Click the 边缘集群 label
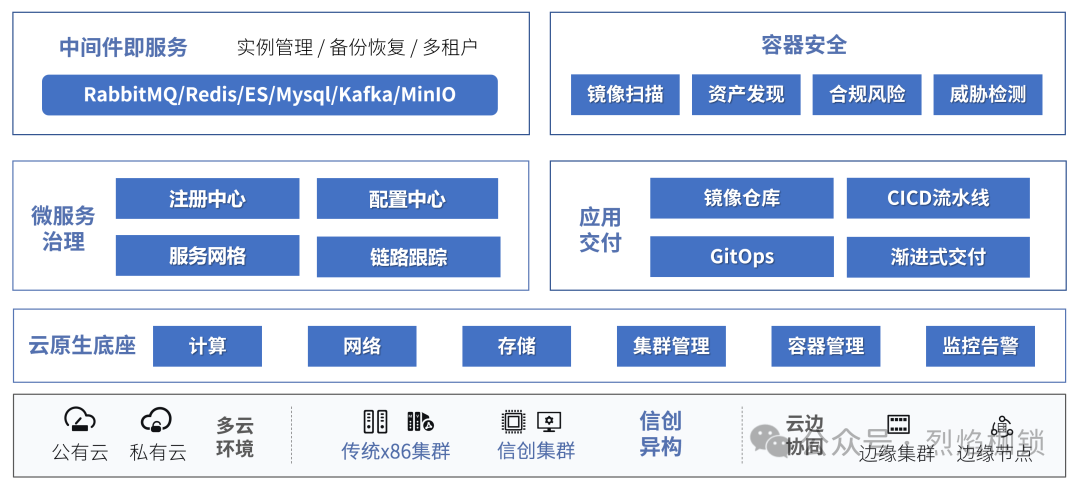 click(x=897, y=454)
